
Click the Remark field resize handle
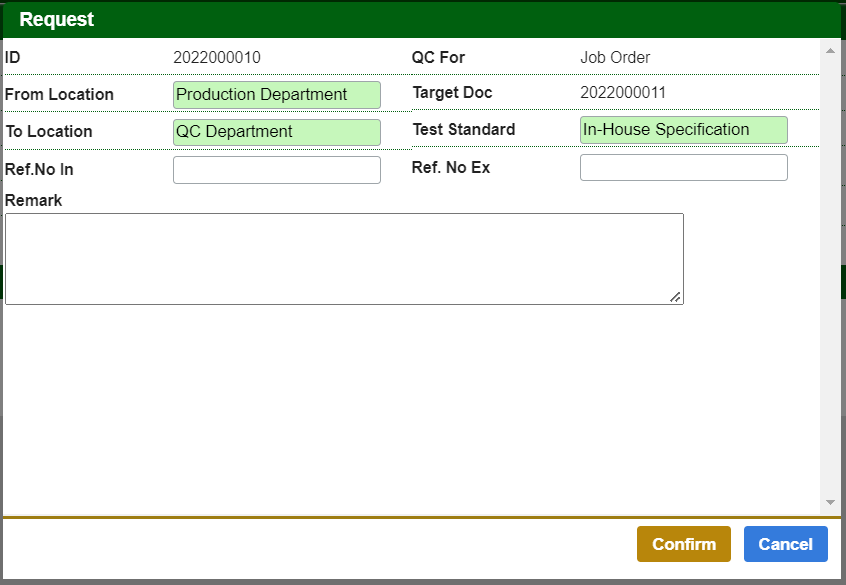tap(678, 298)
